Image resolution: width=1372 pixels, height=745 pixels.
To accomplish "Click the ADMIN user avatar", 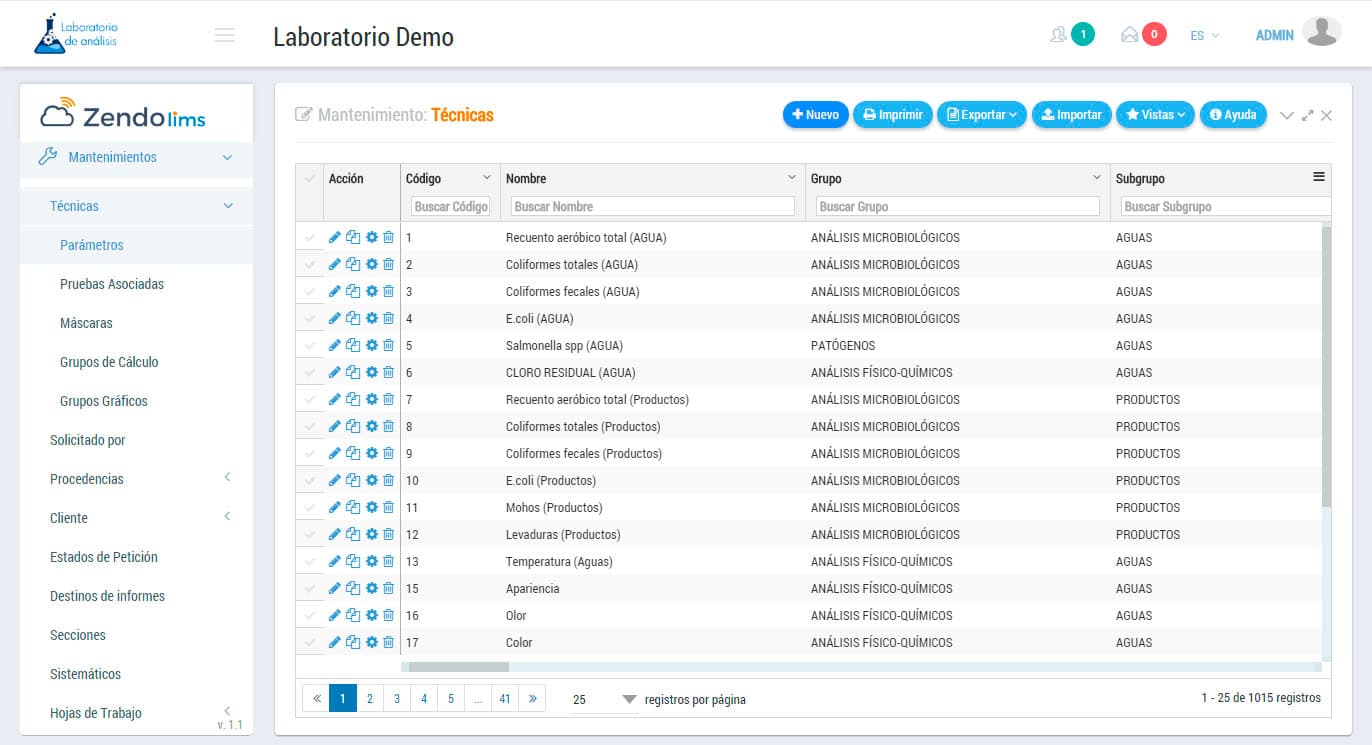I will click(x=1322, y=32).
